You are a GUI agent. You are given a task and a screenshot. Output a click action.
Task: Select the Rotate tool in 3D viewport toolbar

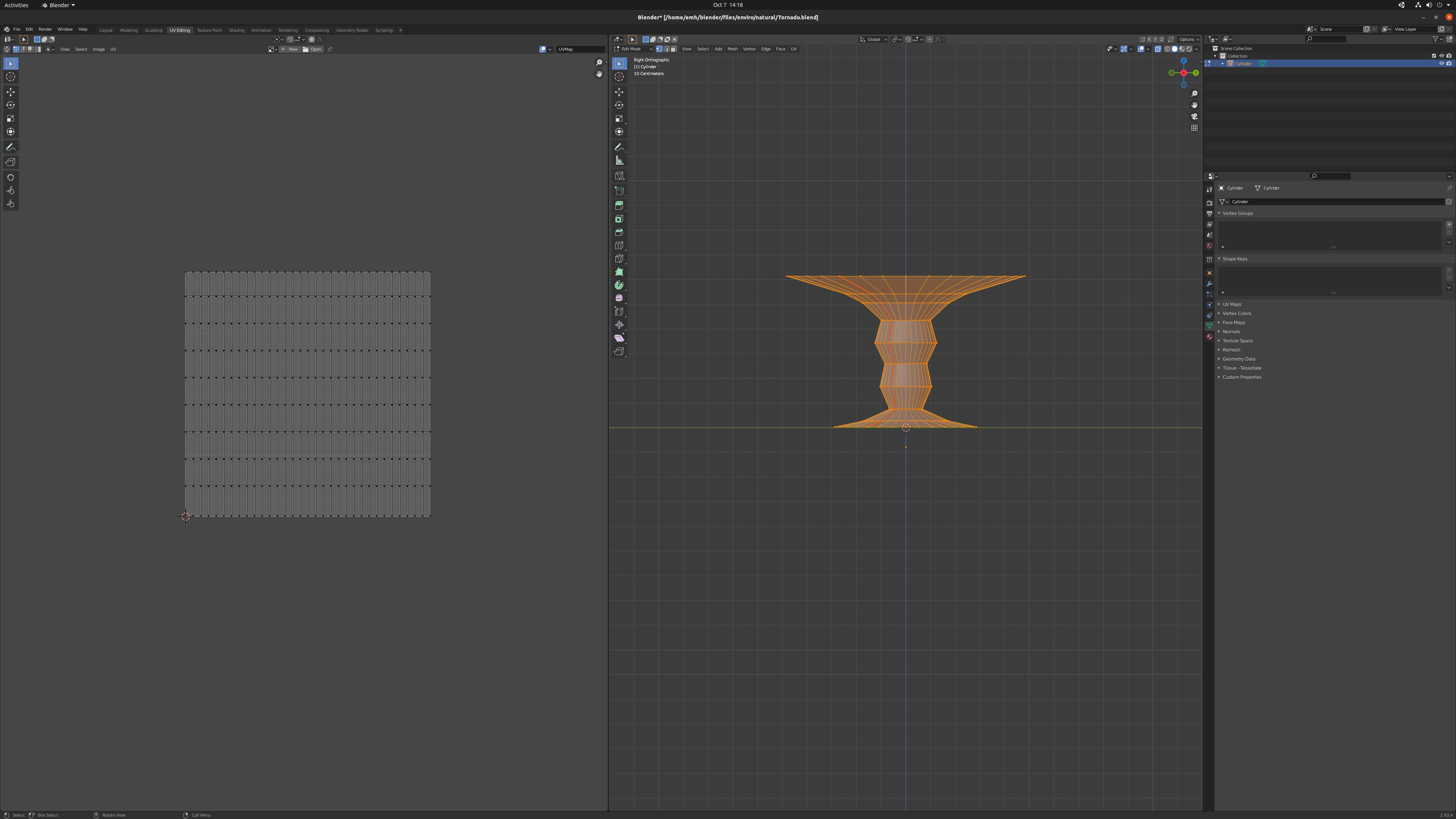click(619, 105)
